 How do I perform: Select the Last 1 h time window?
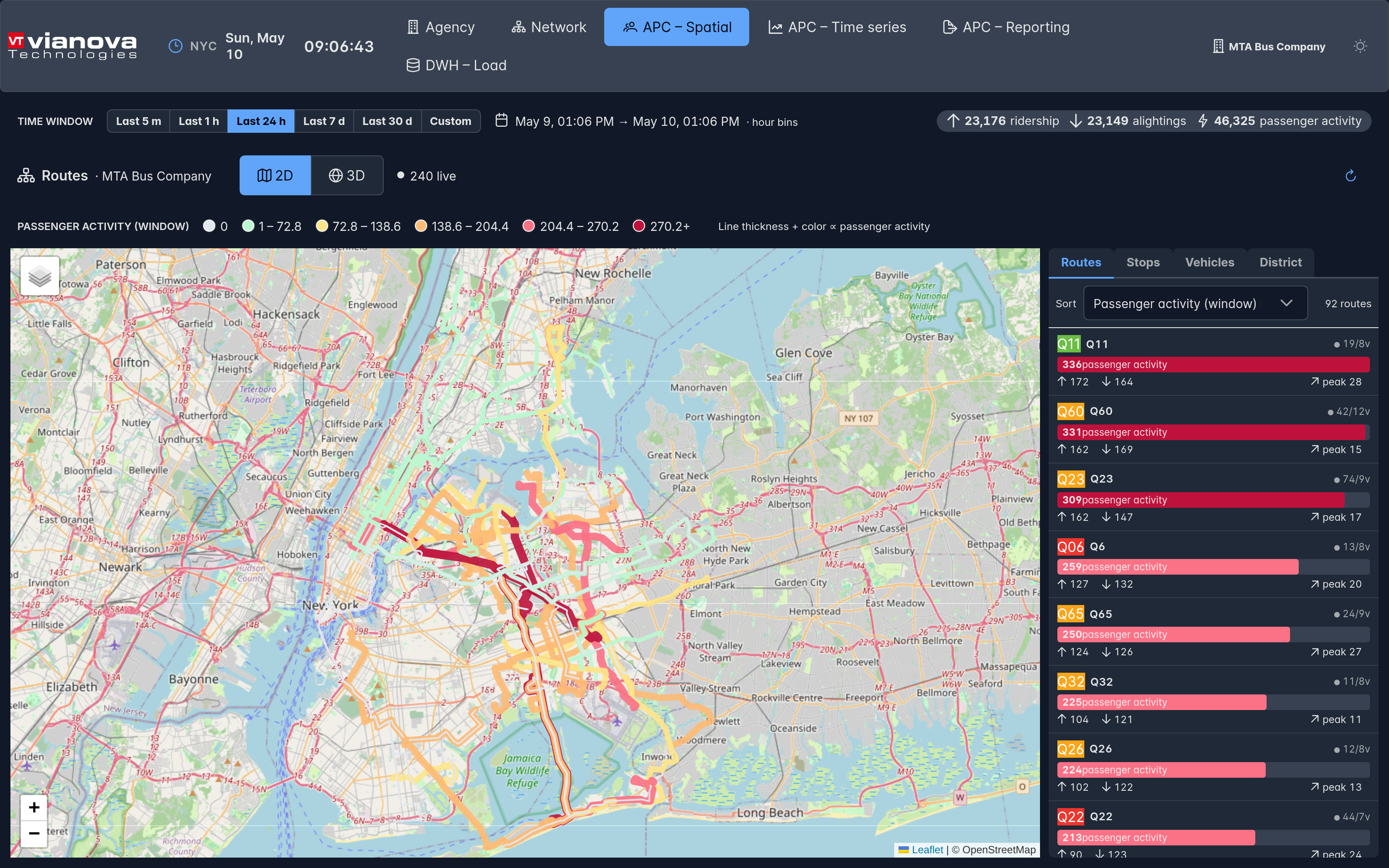coord(199,121)
